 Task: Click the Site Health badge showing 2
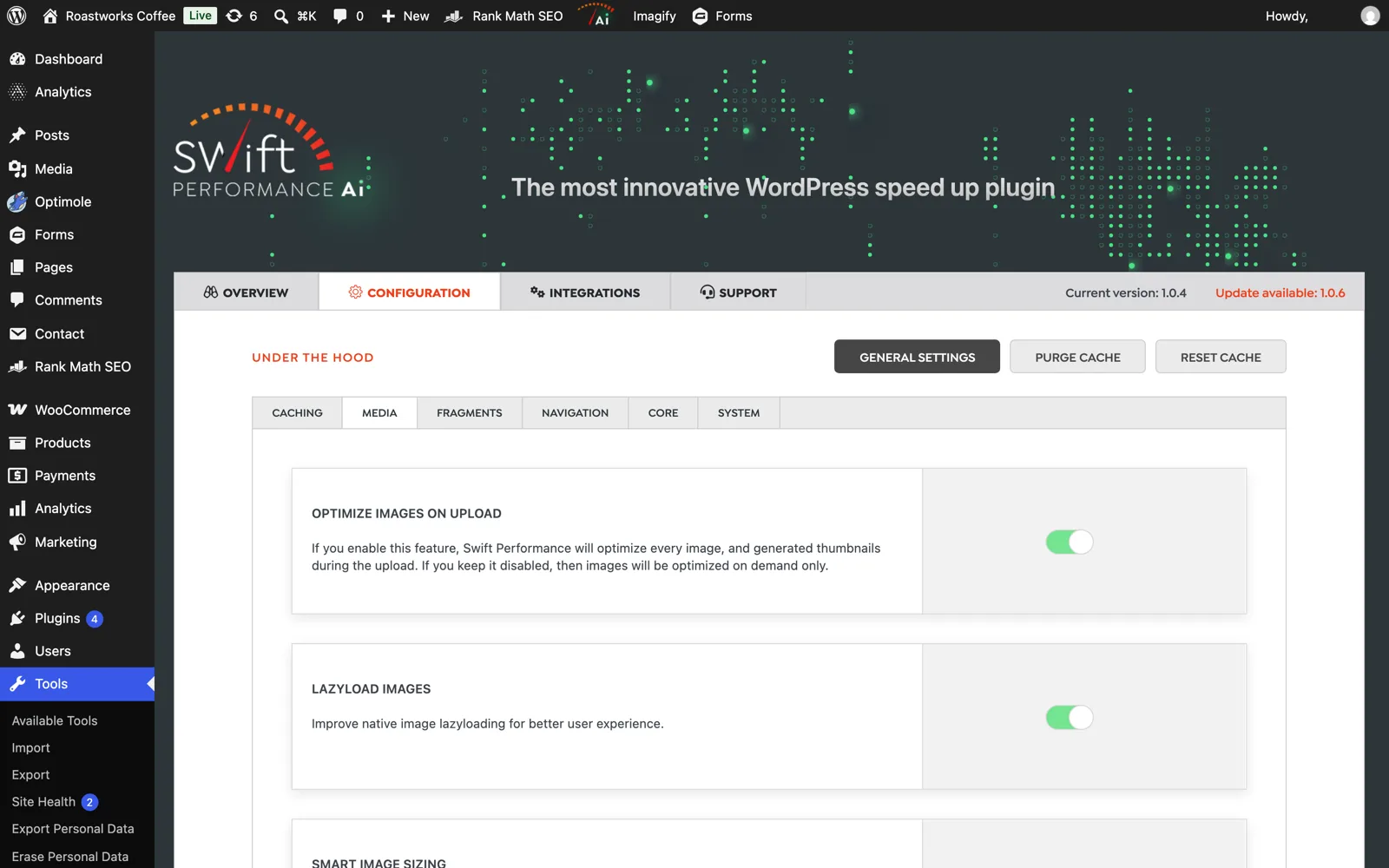[x=89, y=802]
